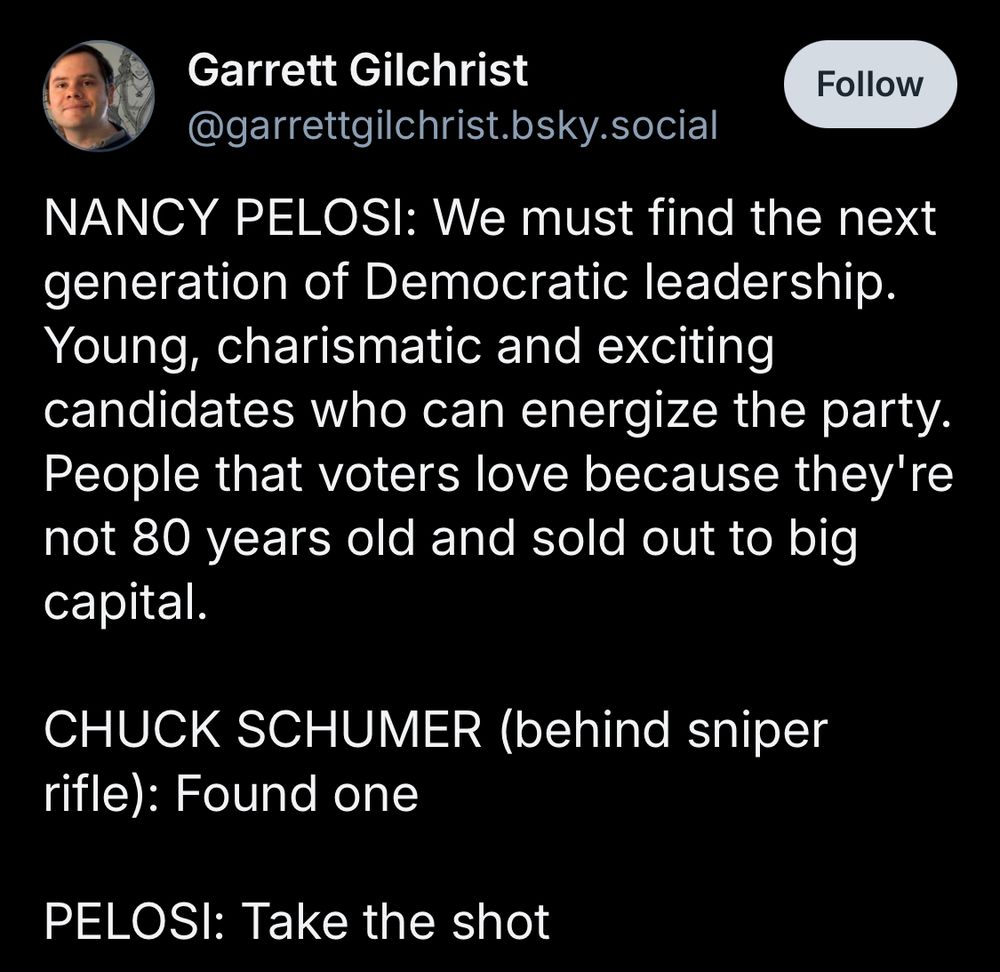
Task: Click the word "capital." in the post
Action: (125, 603)
